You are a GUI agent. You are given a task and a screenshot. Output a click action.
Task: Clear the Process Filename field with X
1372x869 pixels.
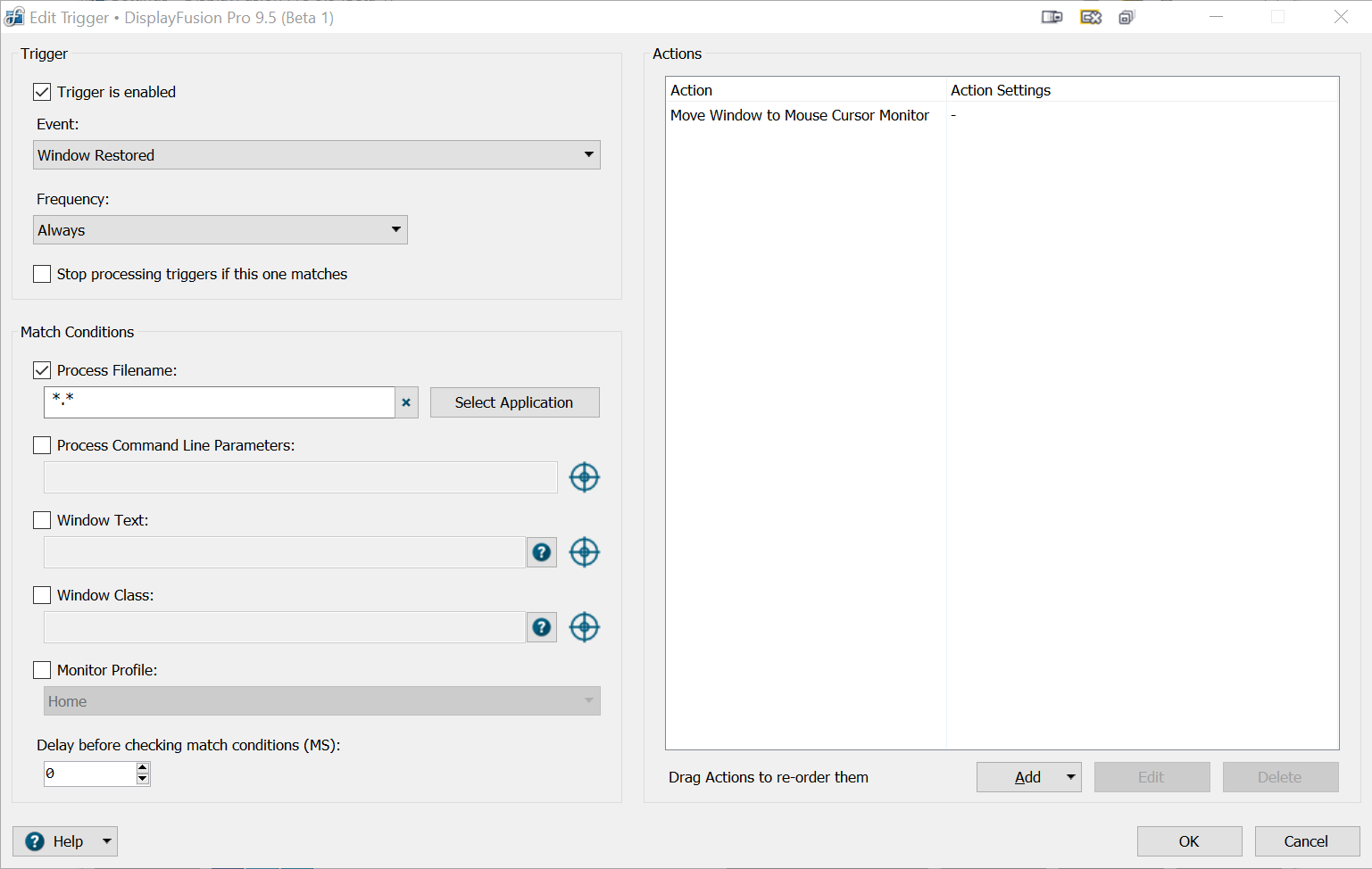point(406,402)
